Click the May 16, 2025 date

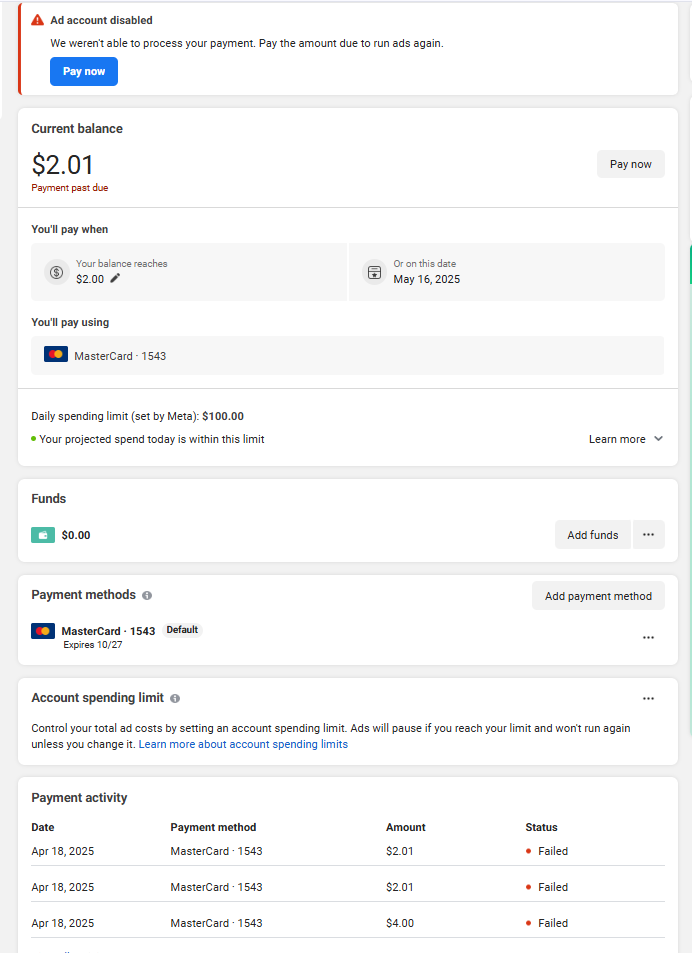pyautogui.click(x=427, y=279)
